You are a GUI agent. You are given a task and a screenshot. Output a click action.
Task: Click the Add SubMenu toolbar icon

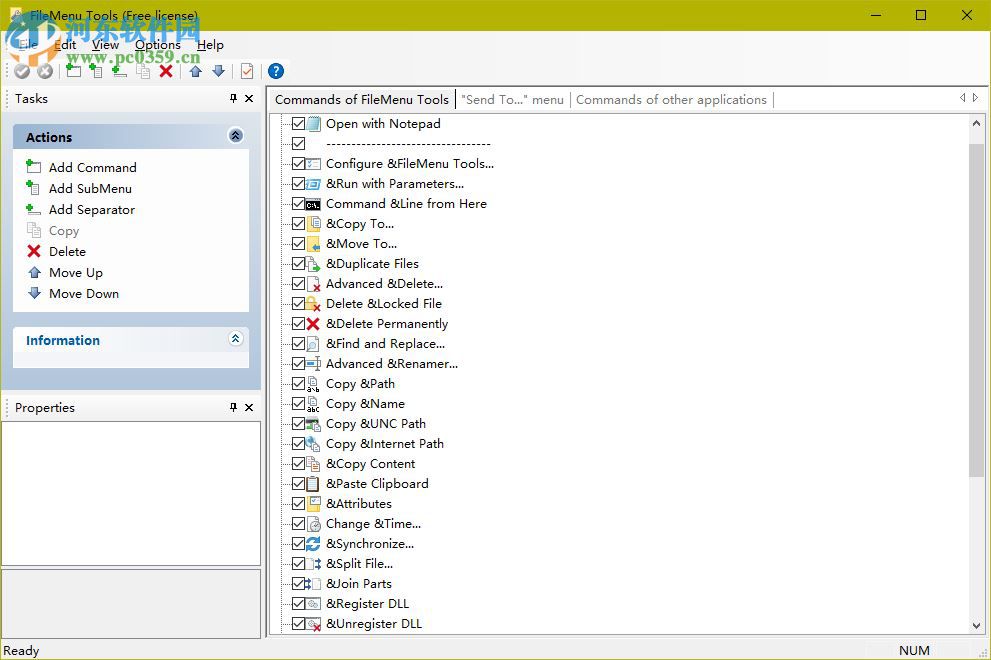pyautogui.click(x=96, y=71)
